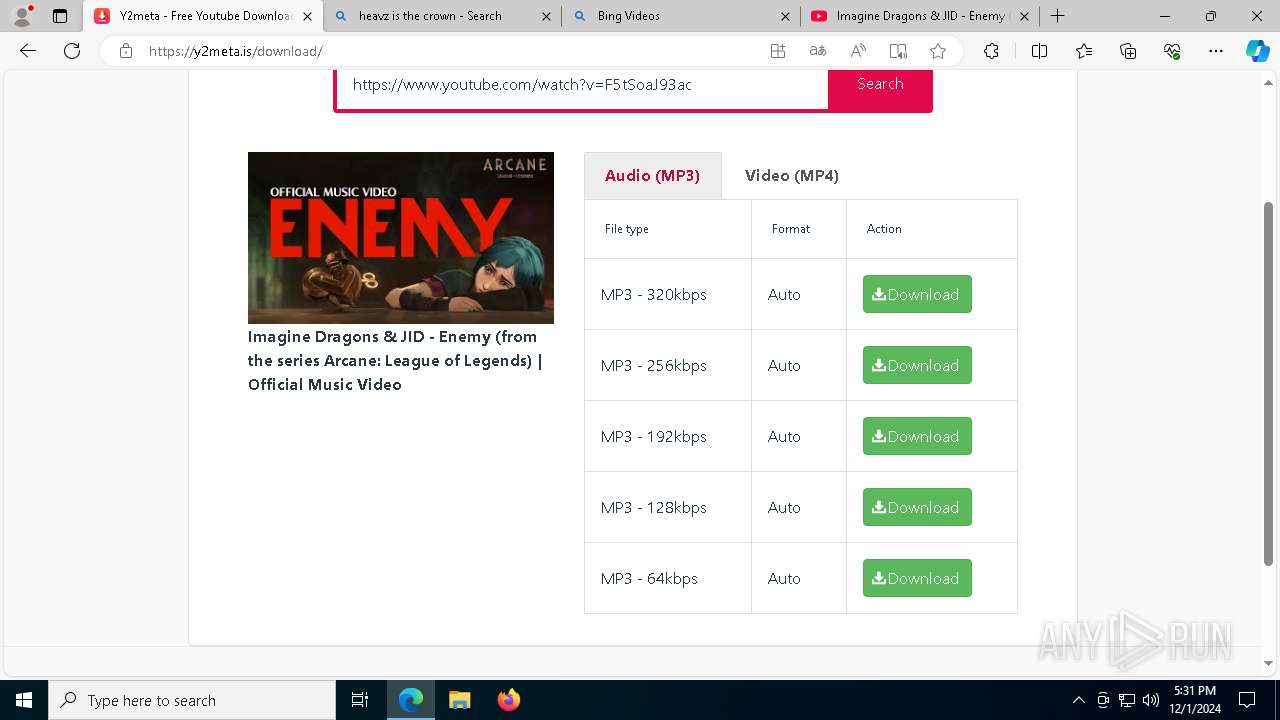The height and width of the screenshot is (720, 1280).
Task: Click the Enemy video thumbnail
Action: [401, 238]
